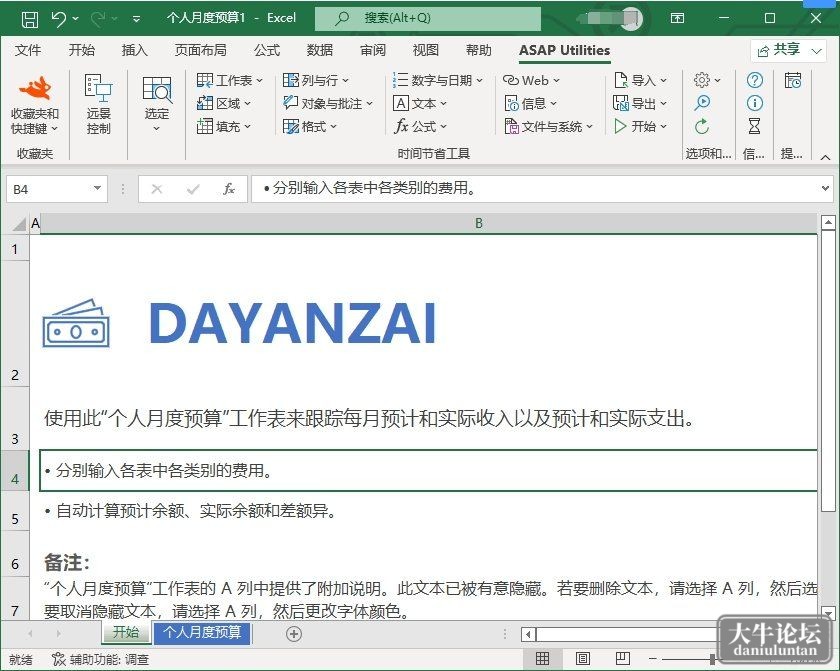Image resolution: width=840 pixels, height=671 pixels.
Task: Click the circled info icon in ribbon
Action: tap(754, 103)
